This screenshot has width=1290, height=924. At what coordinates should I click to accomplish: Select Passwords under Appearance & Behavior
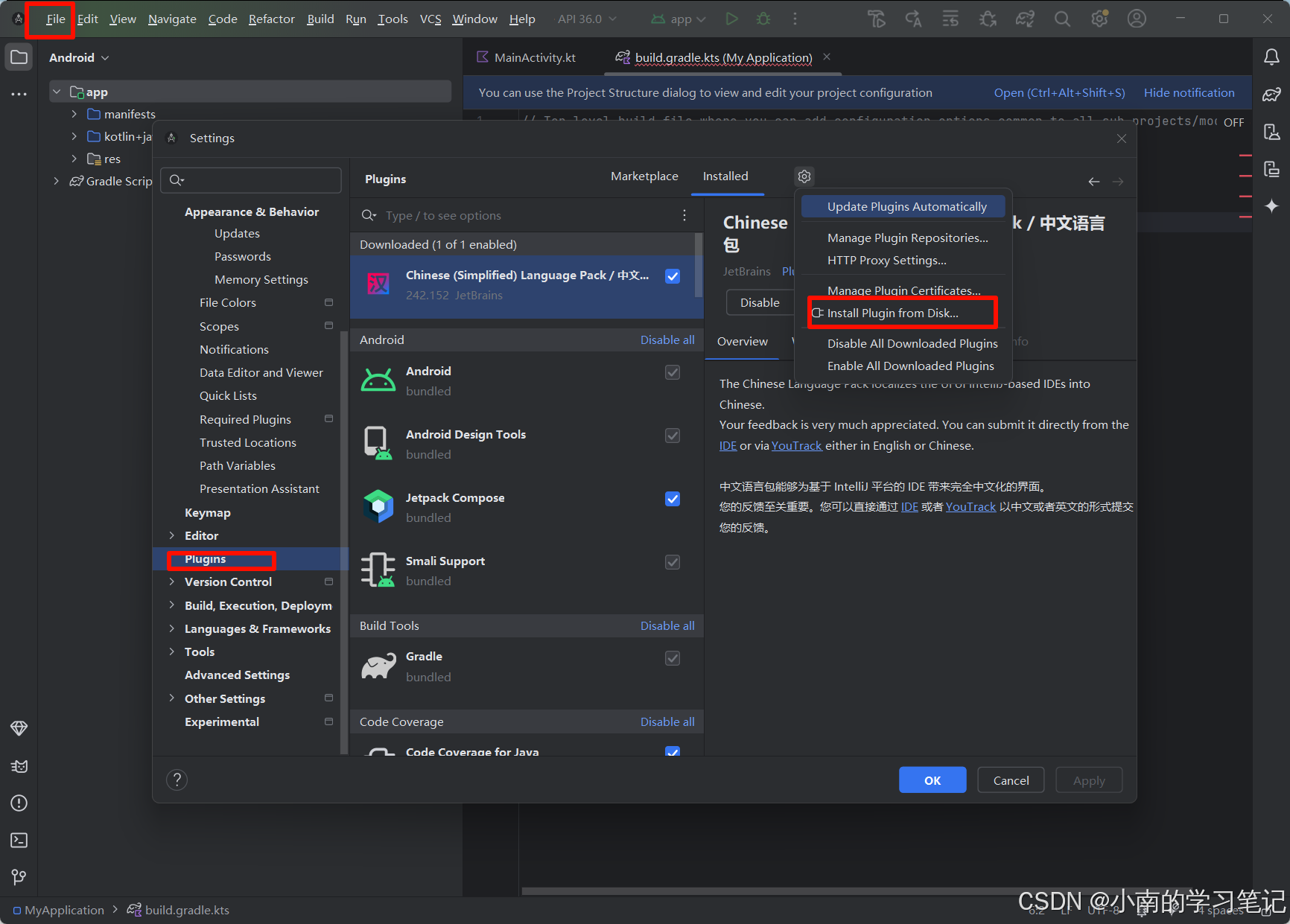pos(242,256)
